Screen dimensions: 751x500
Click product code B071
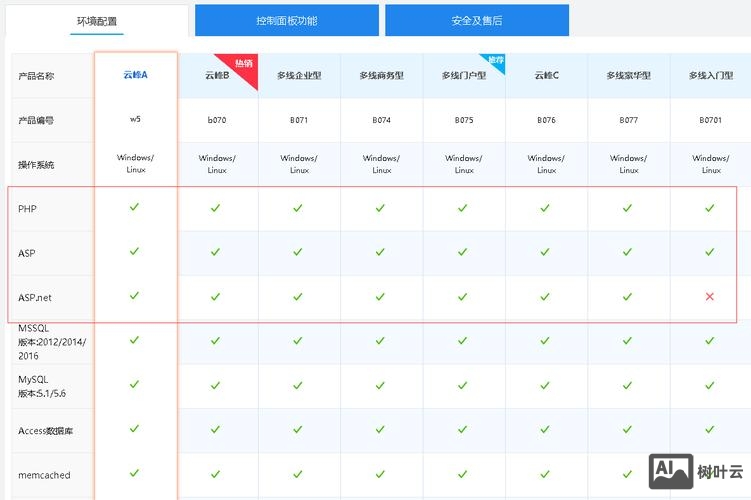[x=299, y=120]
